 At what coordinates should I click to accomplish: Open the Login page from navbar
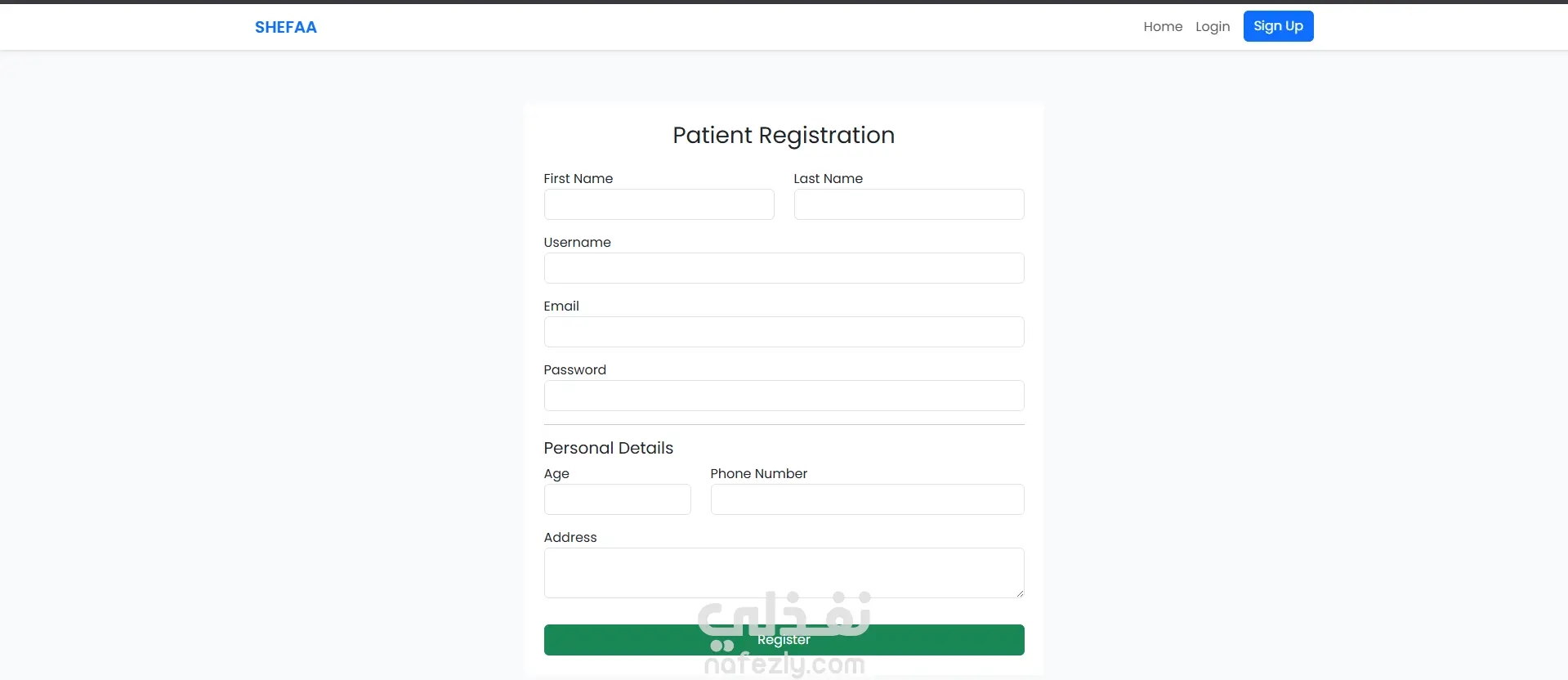(x=1212, y=26)
